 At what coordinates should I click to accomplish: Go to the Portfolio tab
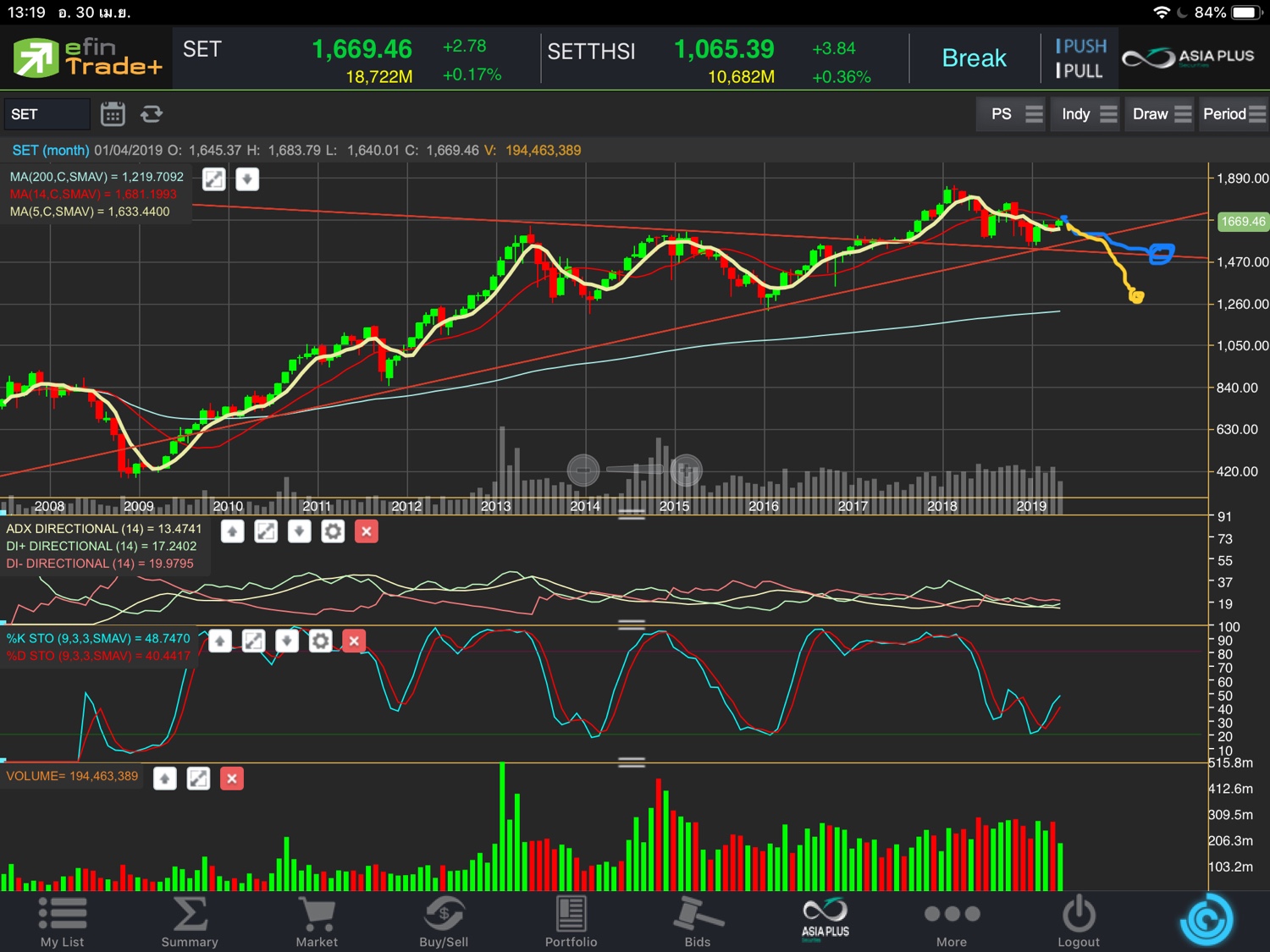(x=571, y=922)
